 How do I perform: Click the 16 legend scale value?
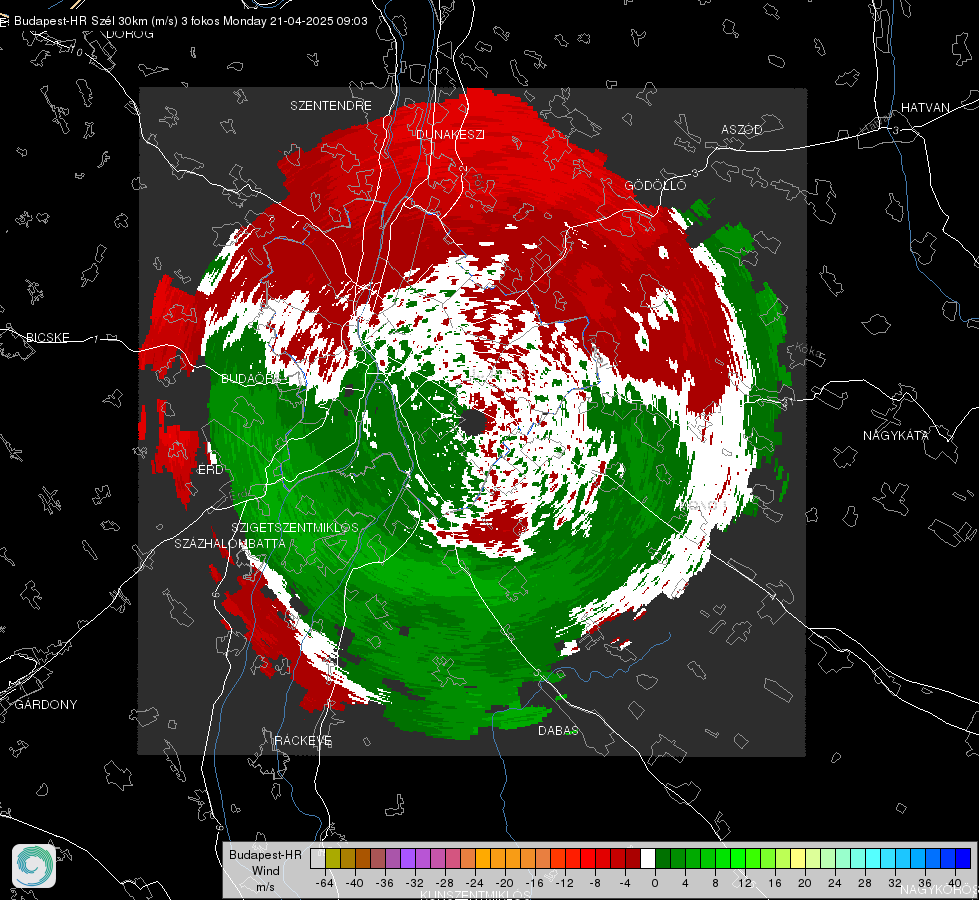tap(775, 884)
